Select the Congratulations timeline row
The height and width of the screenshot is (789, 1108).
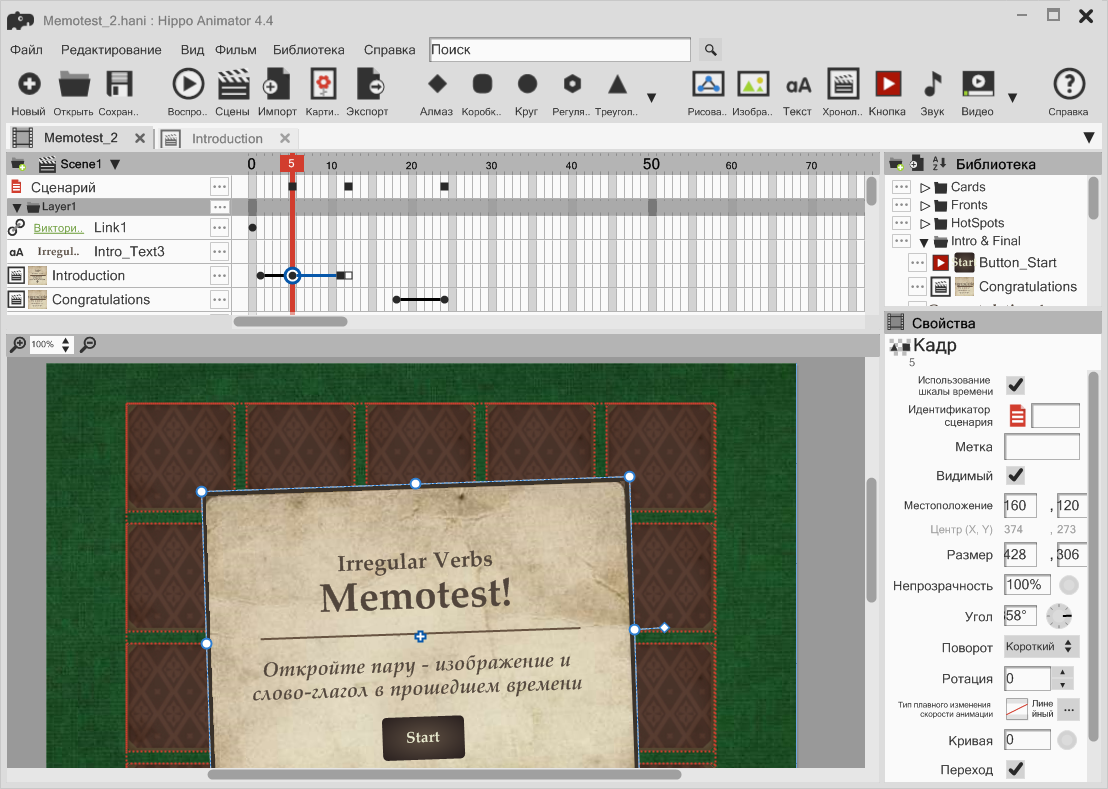click(x=119, y=299)
